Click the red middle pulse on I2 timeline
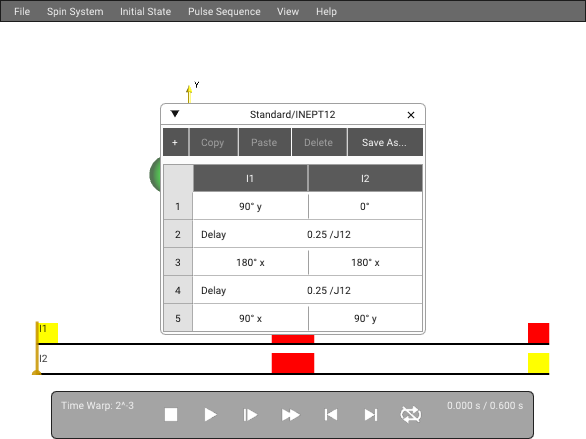The height and width of the screenshot is (439, 586). 293,363
